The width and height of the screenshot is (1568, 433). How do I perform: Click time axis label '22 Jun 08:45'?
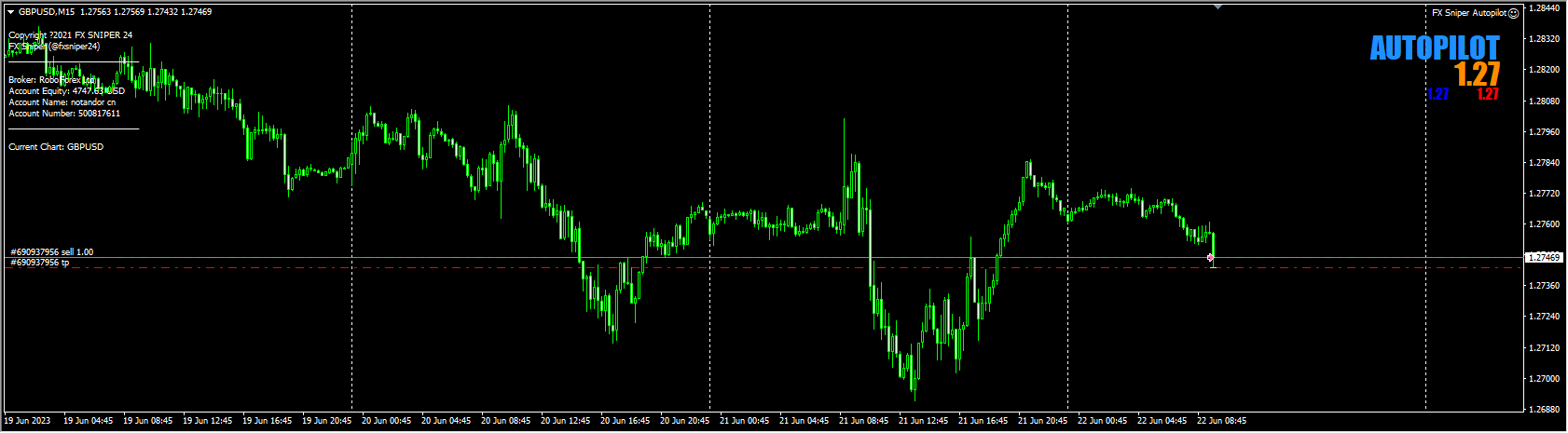pos(1222,421)
